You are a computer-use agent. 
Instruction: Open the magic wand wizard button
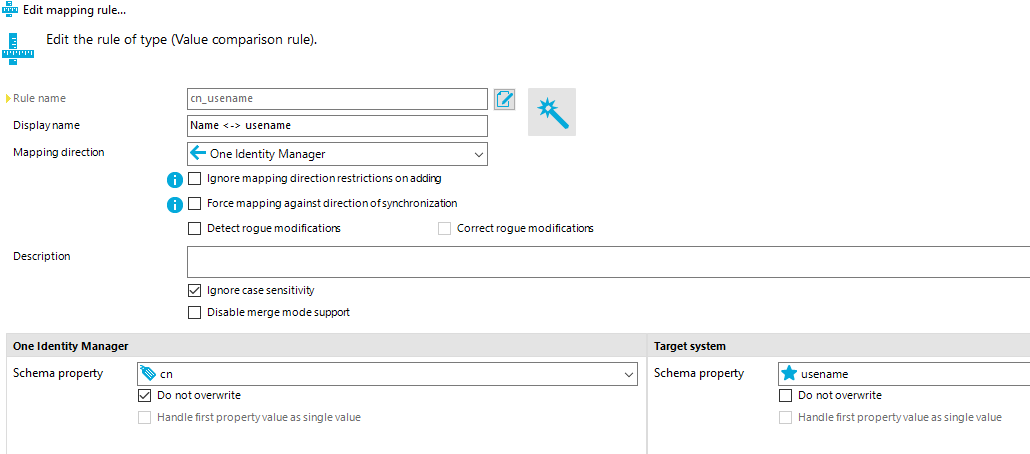click(552, 112)
